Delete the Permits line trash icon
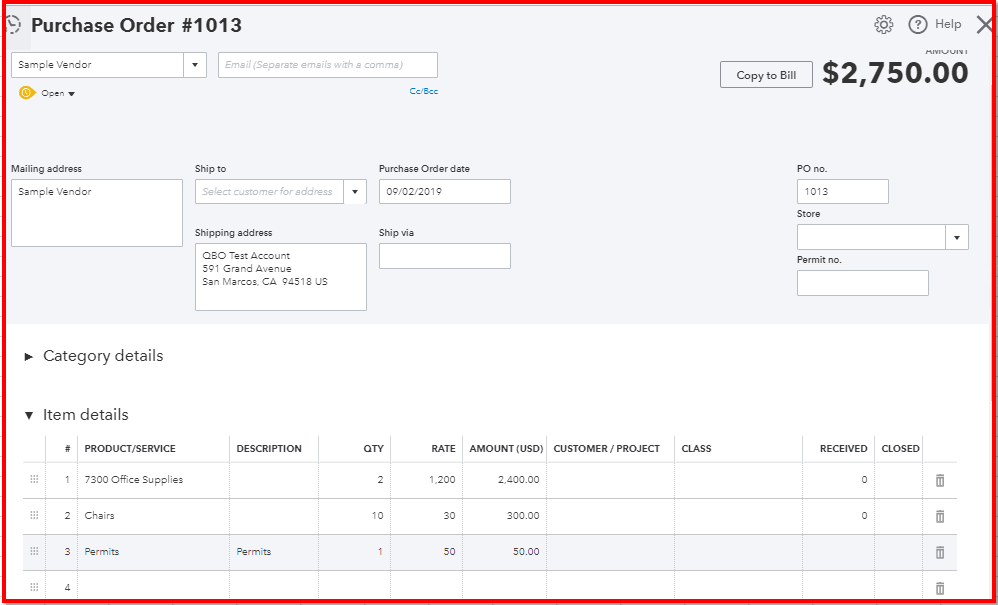This screenshot has width=998, height=605. pos(940,552)
